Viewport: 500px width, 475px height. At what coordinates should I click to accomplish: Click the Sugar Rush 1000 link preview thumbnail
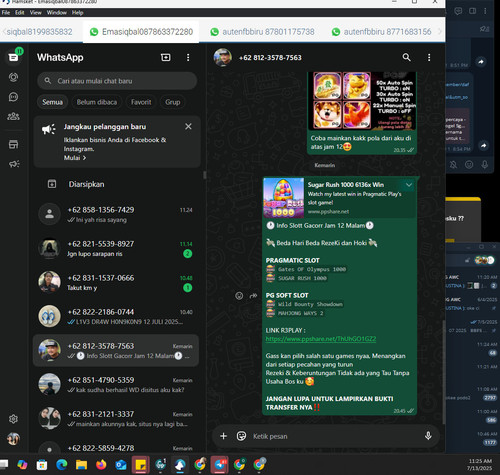pyautogui.click(x=284, y=198)
